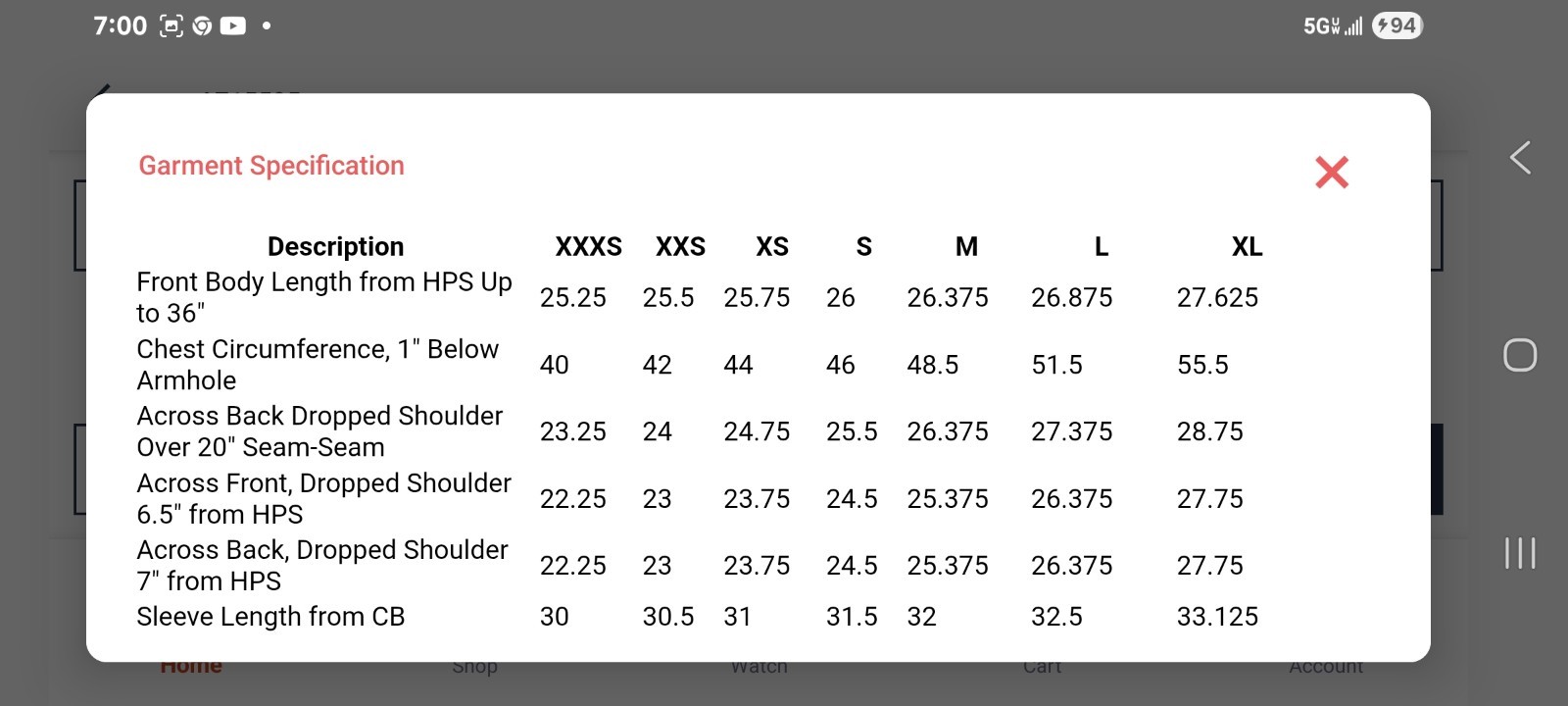Close the Garment Specification popup
The width and height of the screenshot is (1568, 706).
tap(1332, 173)
